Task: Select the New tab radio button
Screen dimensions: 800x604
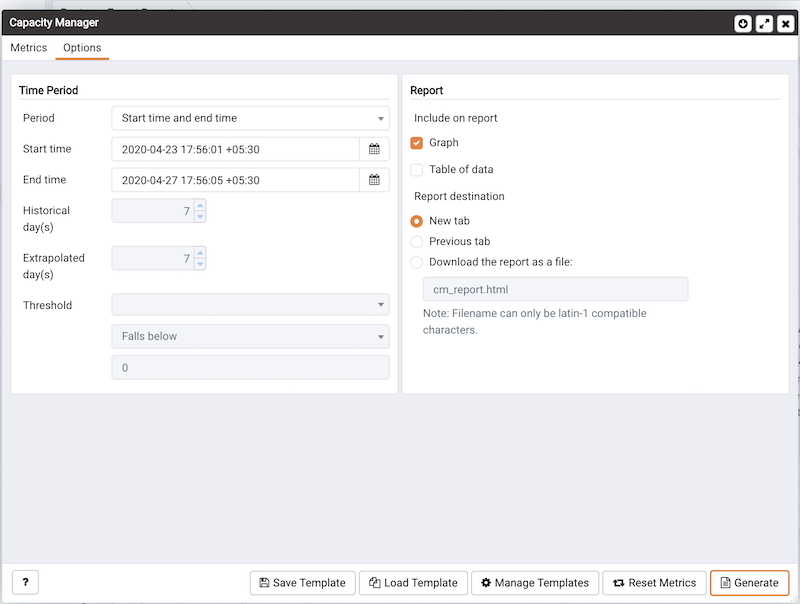Action: [416, 221]
